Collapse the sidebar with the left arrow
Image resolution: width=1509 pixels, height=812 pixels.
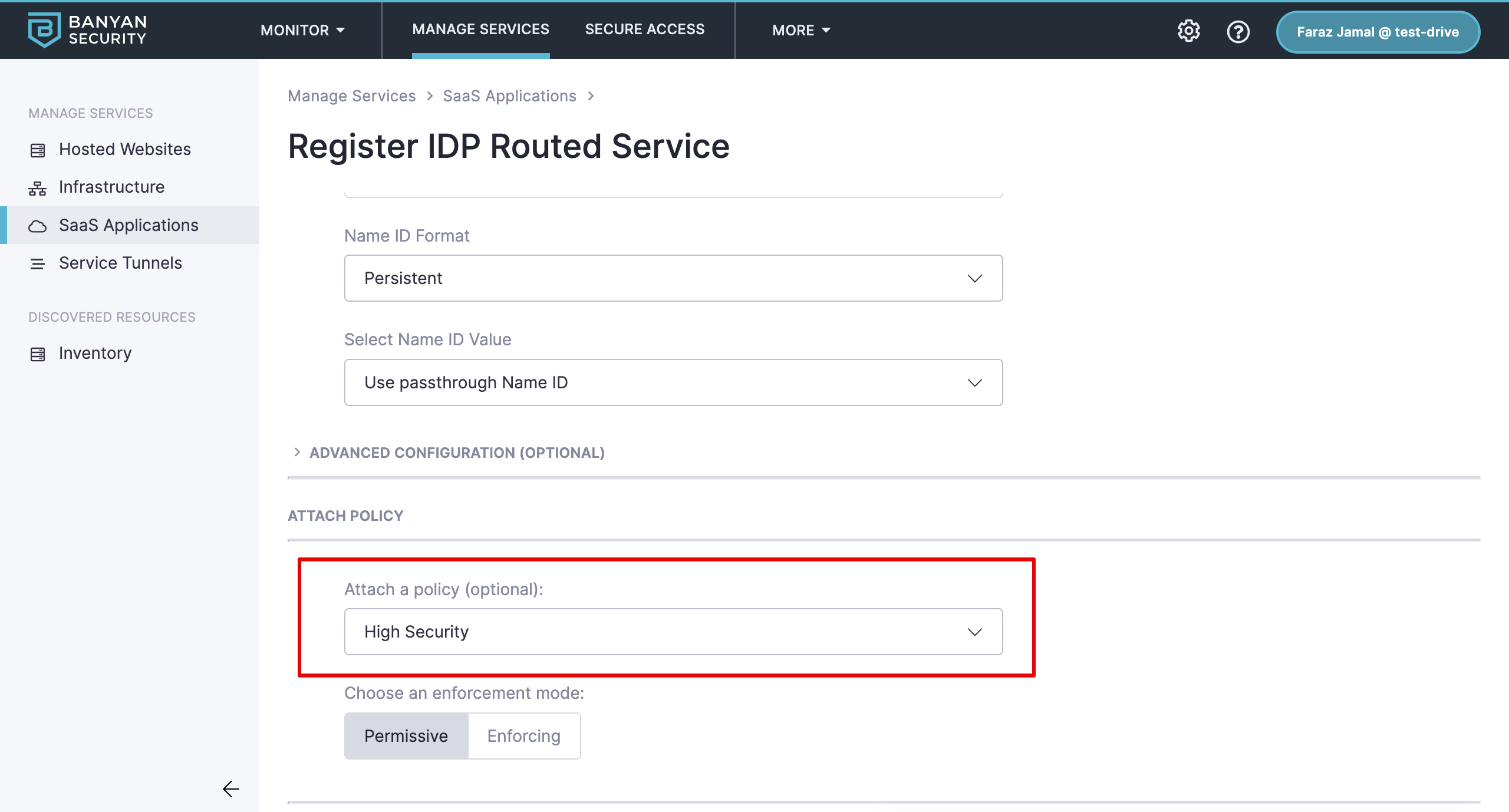(231, 788)
